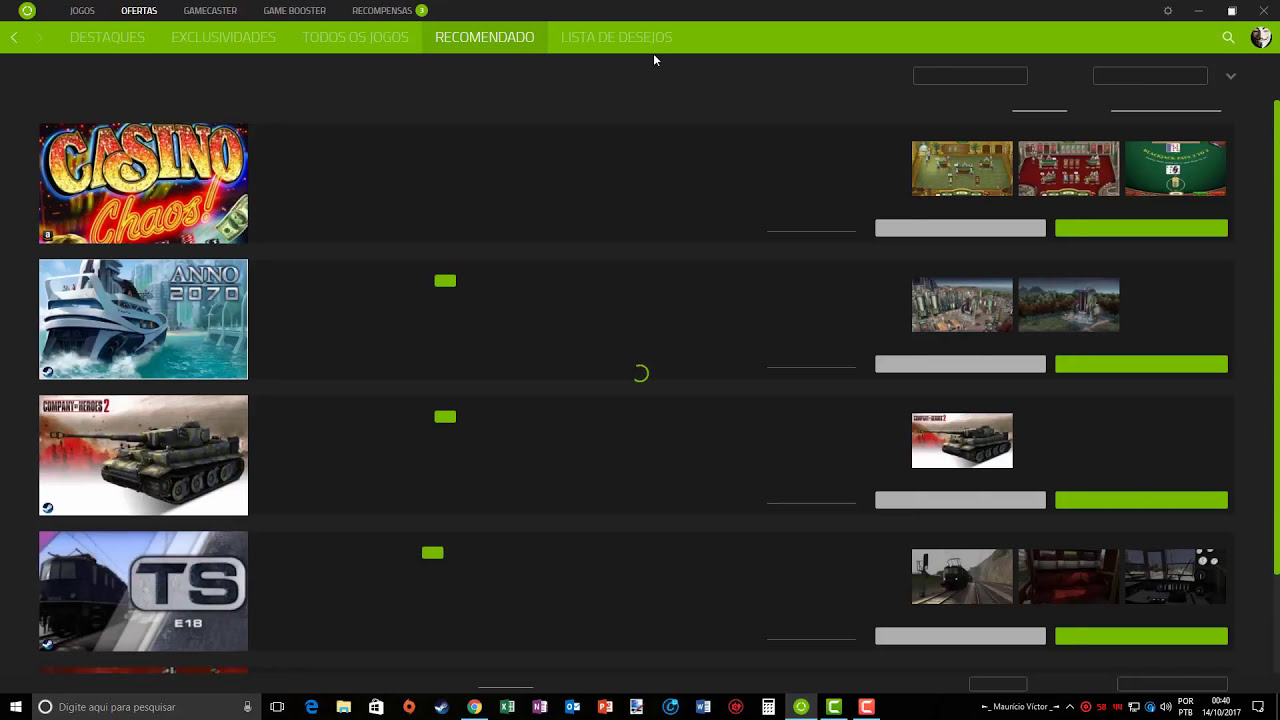
Task: Click the green button in Company of Heroes 2 row
Action: [x=1141, y=500]
